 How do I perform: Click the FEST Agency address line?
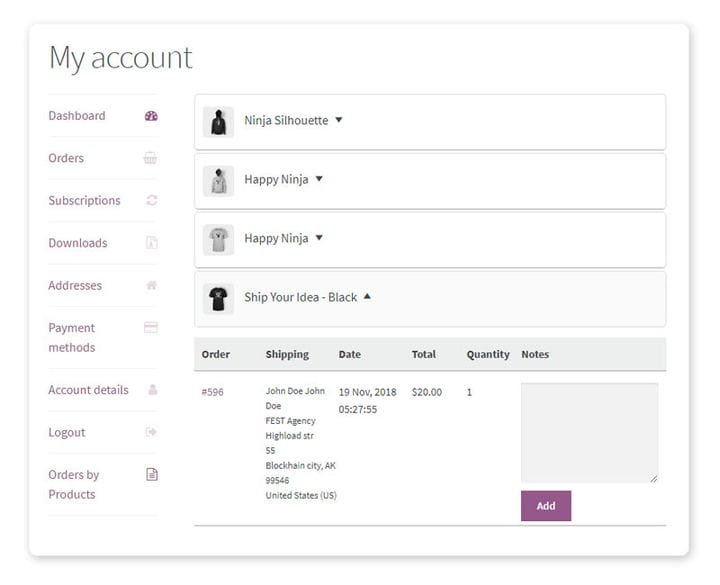291,421
